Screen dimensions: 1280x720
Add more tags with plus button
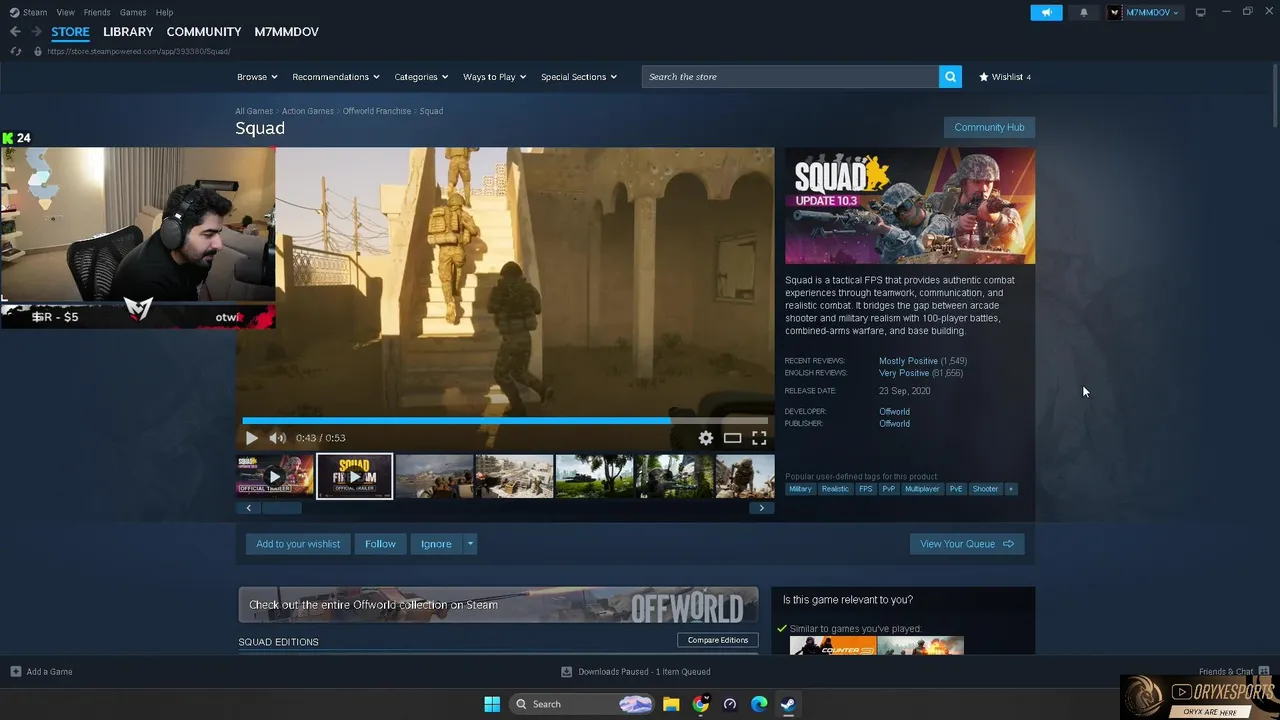1010,489
